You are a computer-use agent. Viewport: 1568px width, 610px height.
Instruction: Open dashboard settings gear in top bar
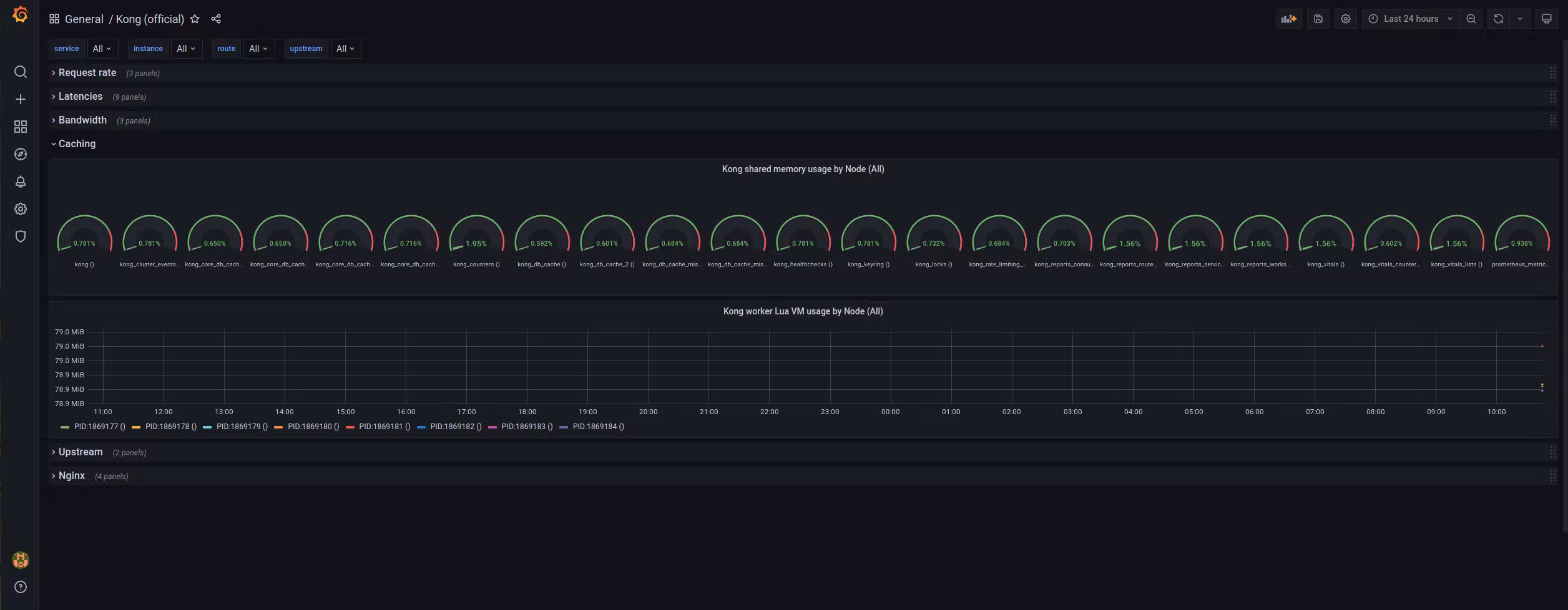1346,19
